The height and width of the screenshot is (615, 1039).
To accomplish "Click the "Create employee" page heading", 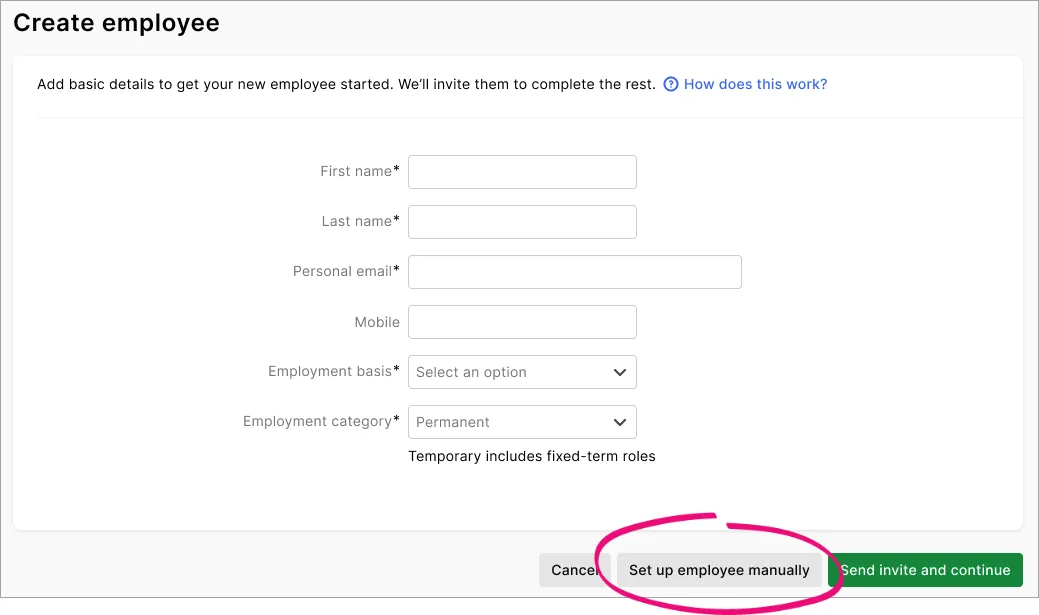I will coord(116,22).
